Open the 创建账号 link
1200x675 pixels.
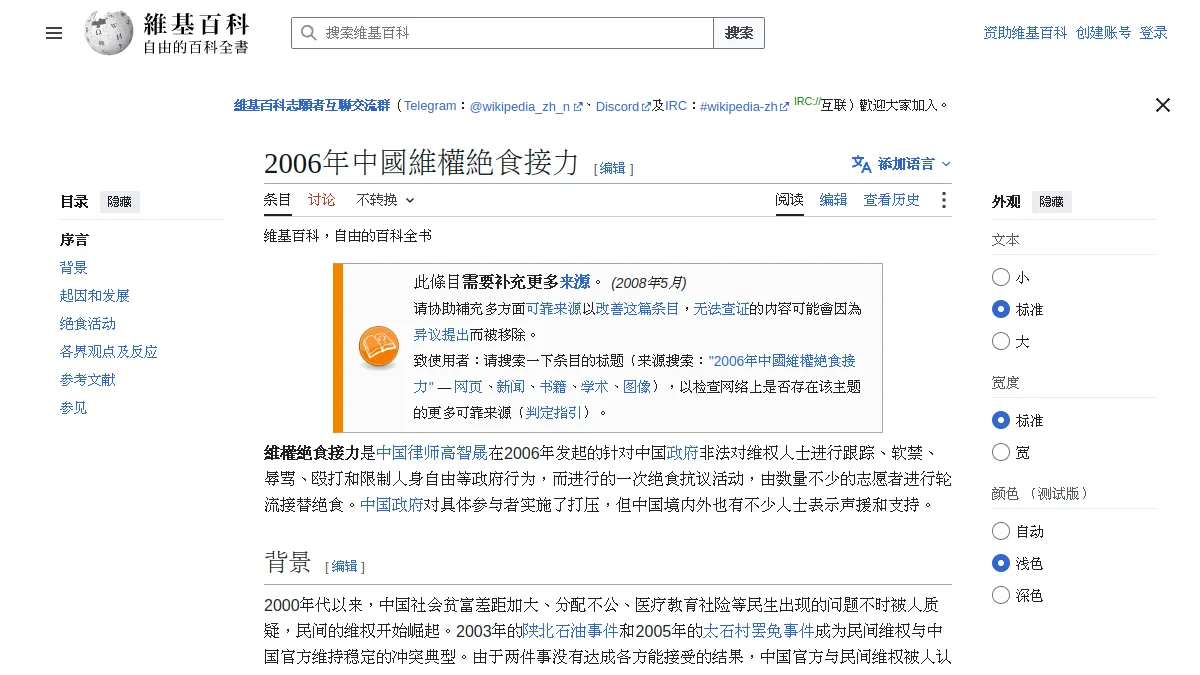pyautogui.click(x=1104, y=33)
